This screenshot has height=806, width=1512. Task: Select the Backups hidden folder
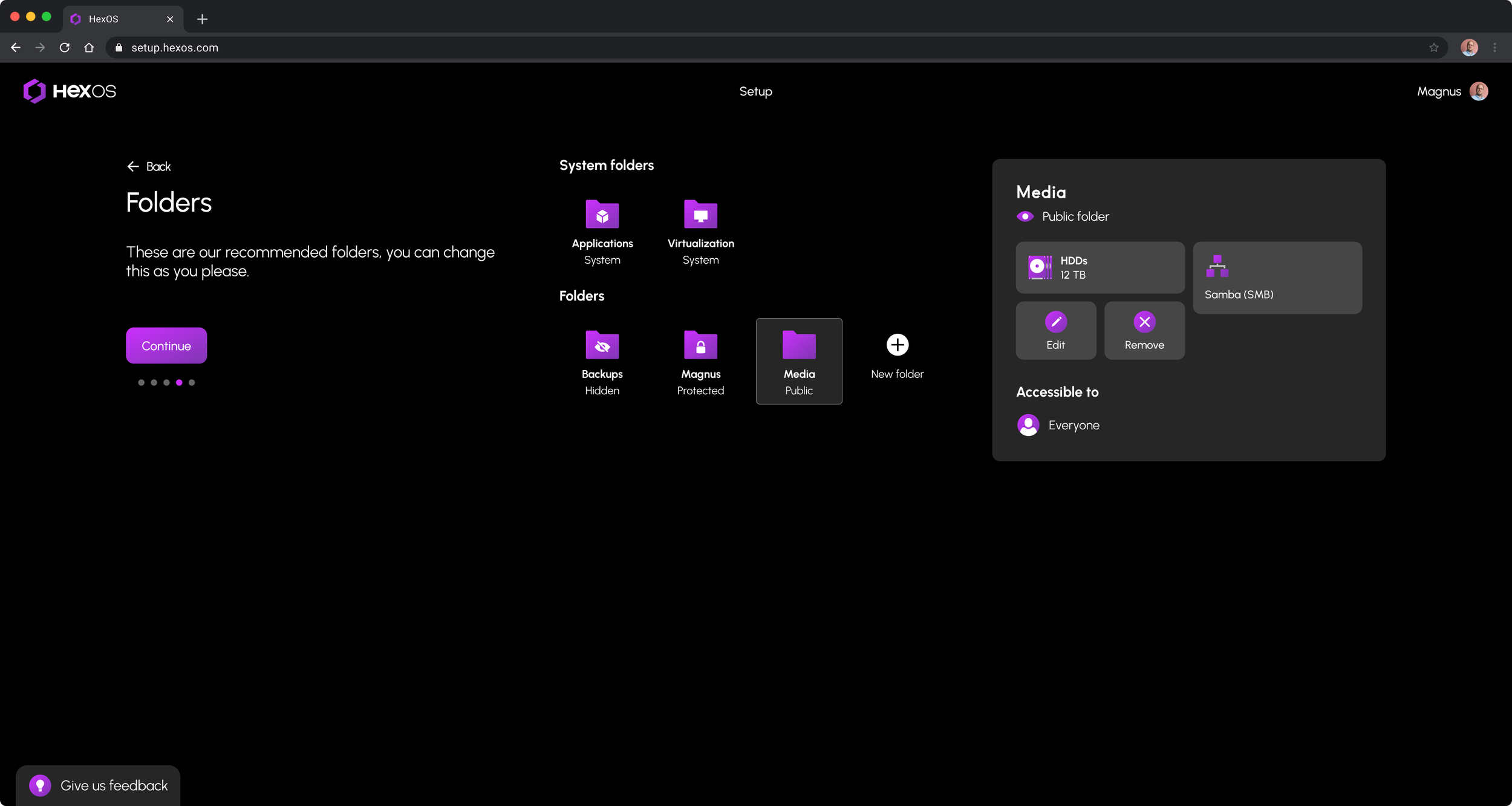(602, 362)
